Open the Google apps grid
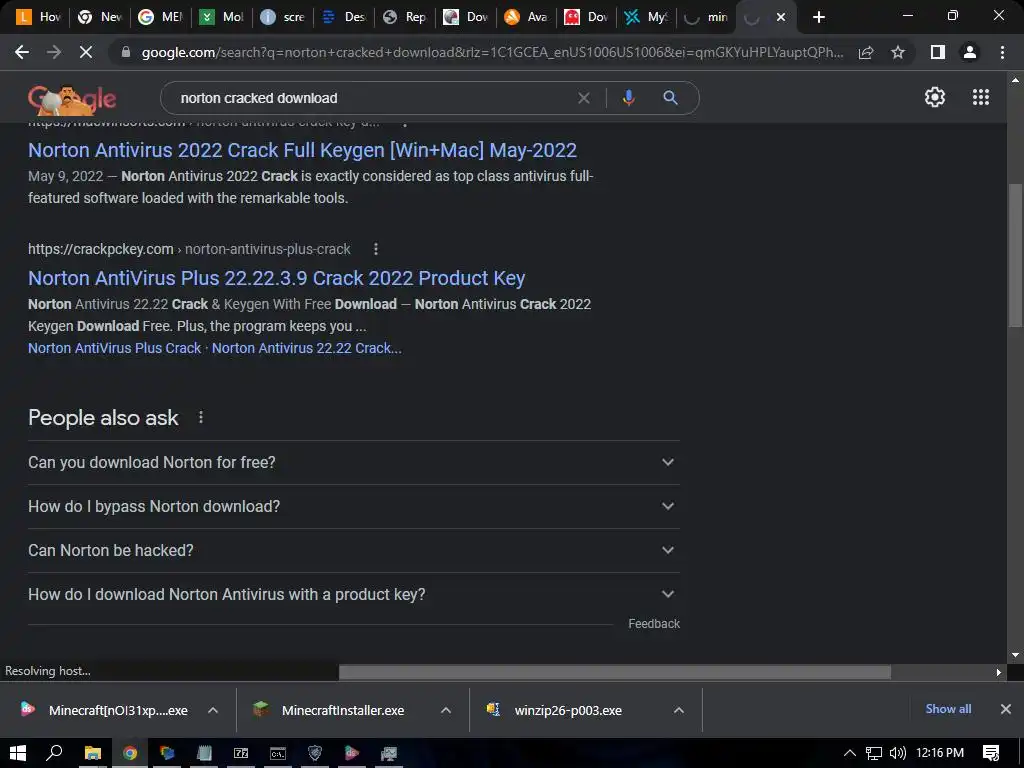 click(x=980, y=97)
